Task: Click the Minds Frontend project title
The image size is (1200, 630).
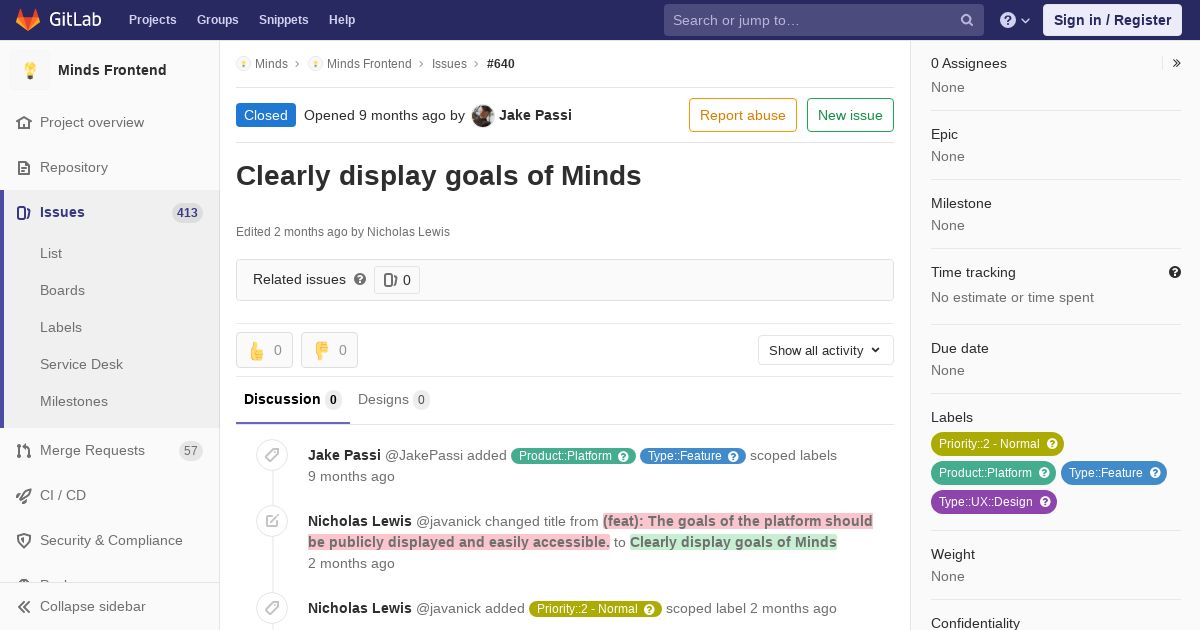Action: click(112, 70)
